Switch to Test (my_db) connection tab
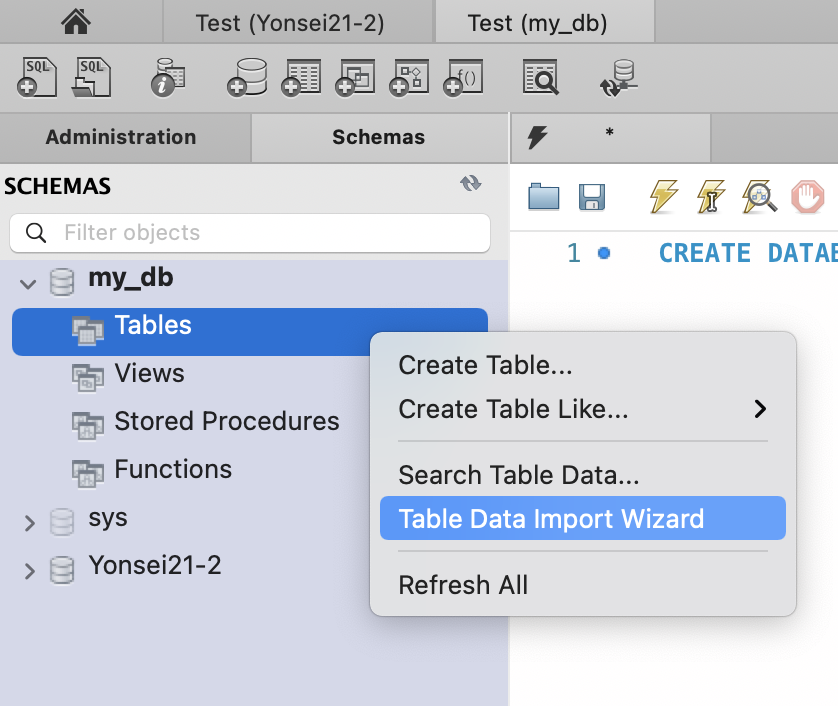Screen dimensions: 838x706 (545, 22)
